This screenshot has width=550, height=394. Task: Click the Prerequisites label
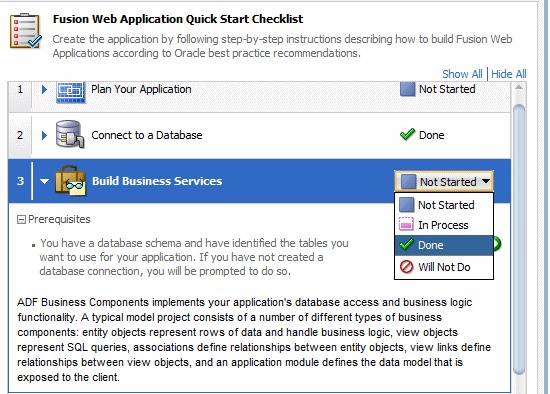pyautogui.click(x=59, y=219)
